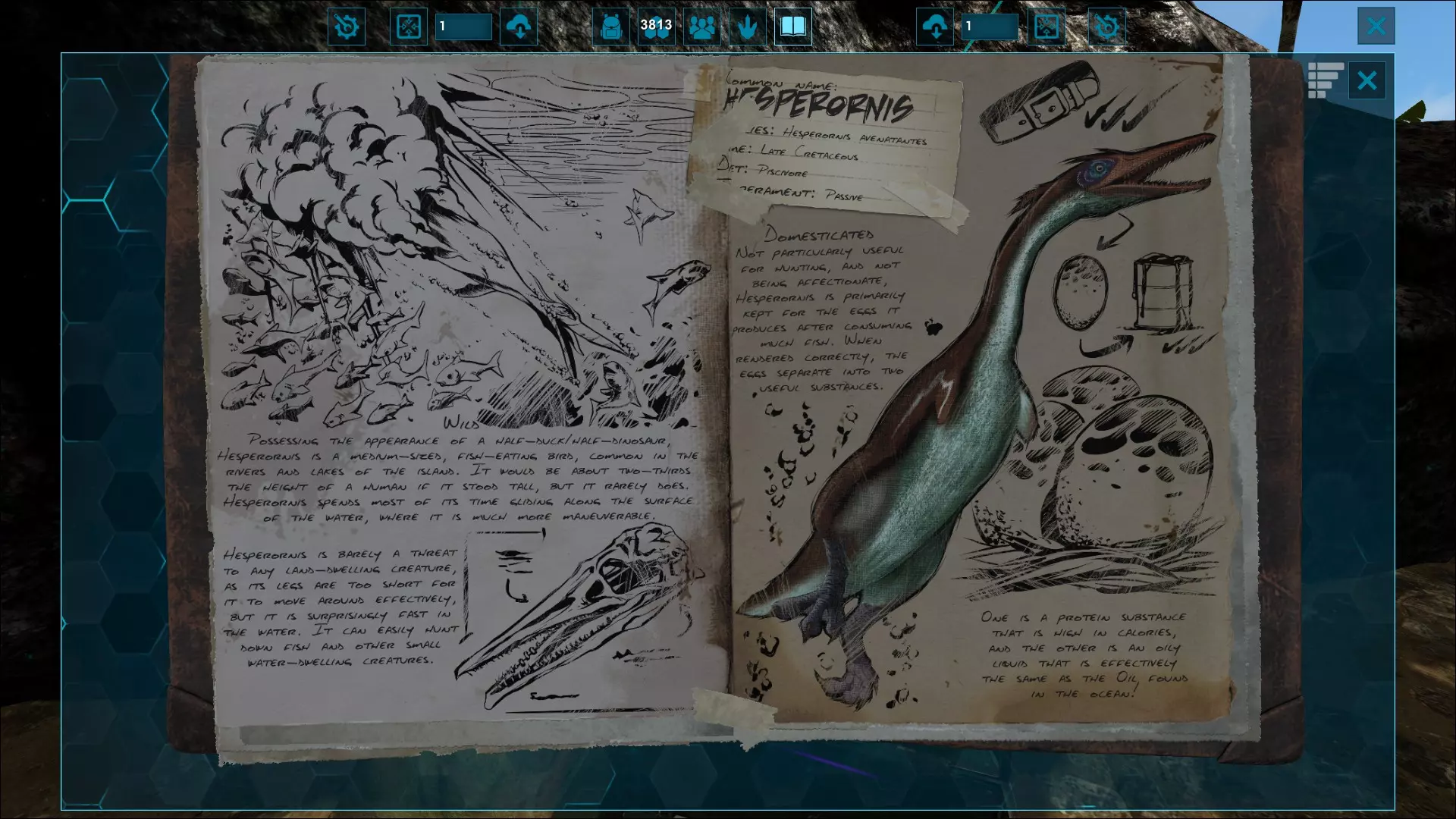
Task: Open the dino footprint tab
Action: (x=748, y=27)
